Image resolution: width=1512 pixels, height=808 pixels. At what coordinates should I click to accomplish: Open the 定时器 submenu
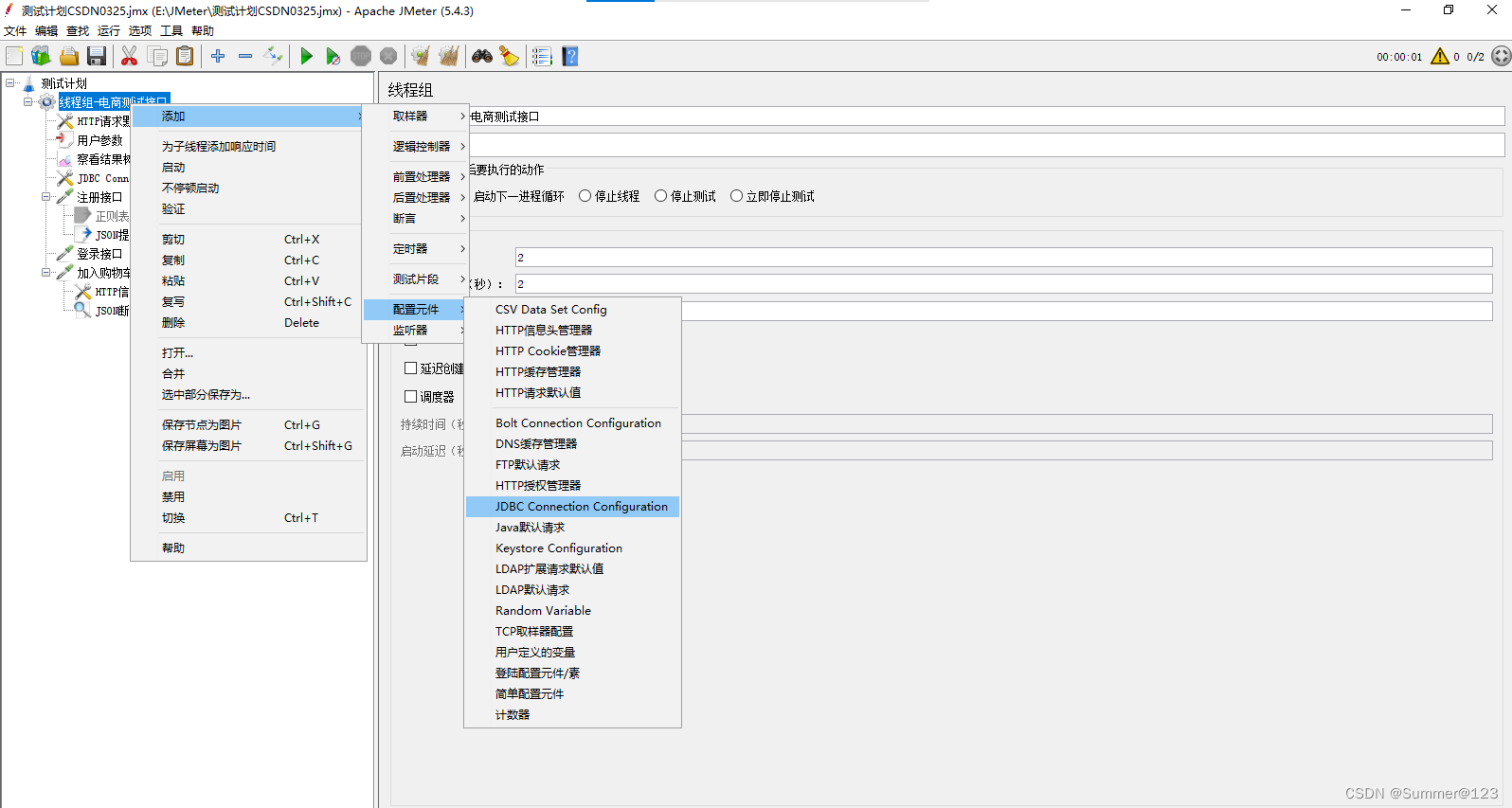pyautogui.click(x=416, y=248)
